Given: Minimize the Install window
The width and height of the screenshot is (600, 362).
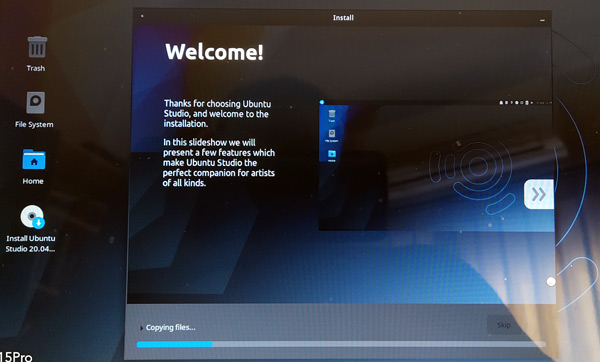Looking at the screenshot, I should [542, 20].
